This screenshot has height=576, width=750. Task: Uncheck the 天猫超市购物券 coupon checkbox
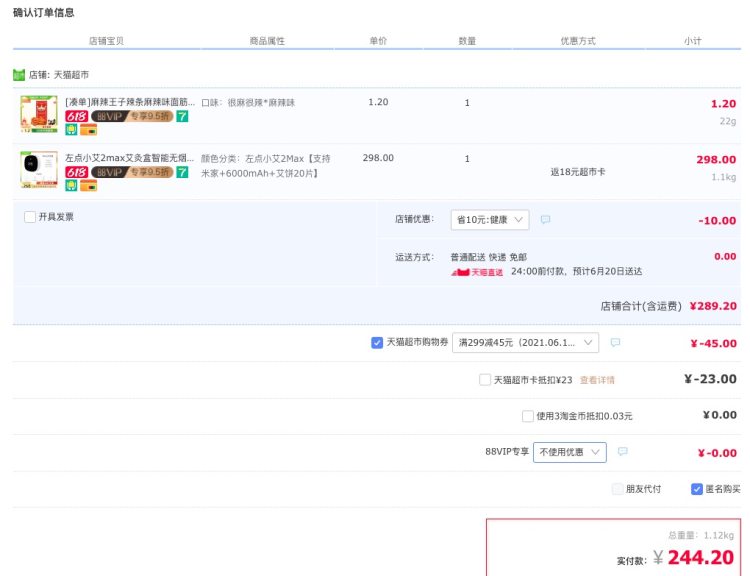(x=377, y=343)
